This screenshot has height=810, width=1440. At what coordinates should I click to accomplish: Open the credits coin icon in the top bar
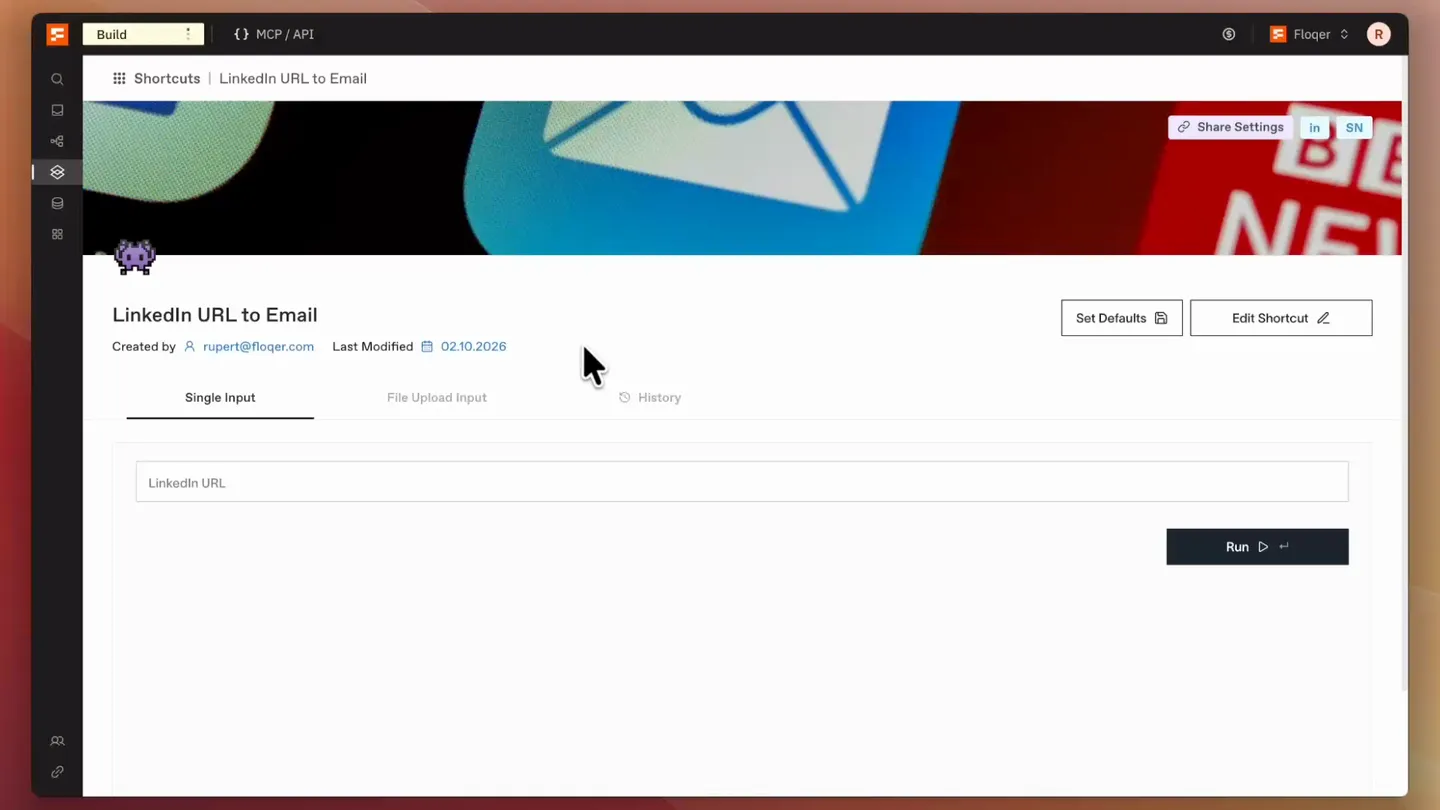1229,34
